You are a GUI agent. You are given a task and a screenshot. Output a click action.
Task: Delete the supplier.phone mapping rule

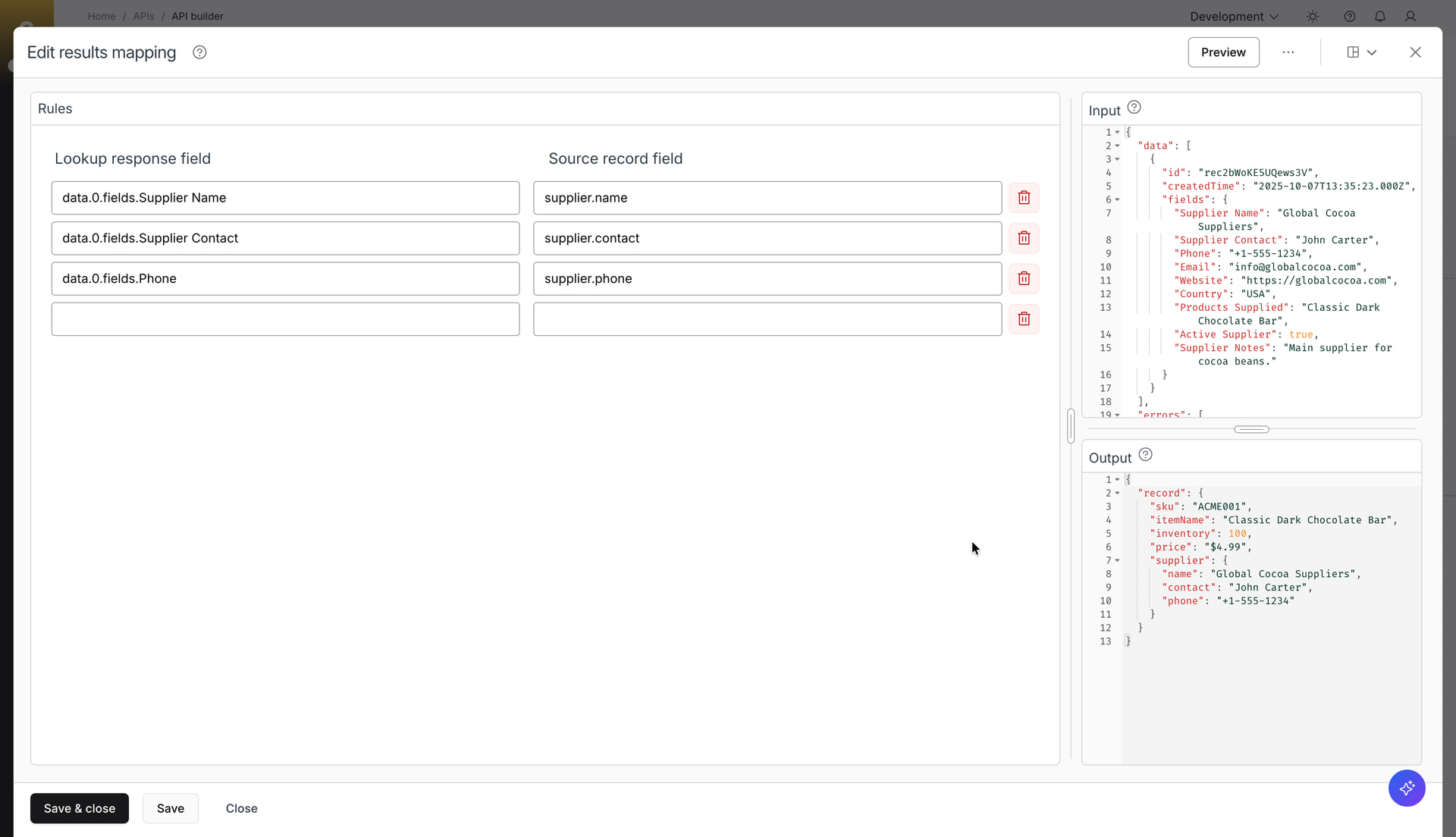(1024, 278)
